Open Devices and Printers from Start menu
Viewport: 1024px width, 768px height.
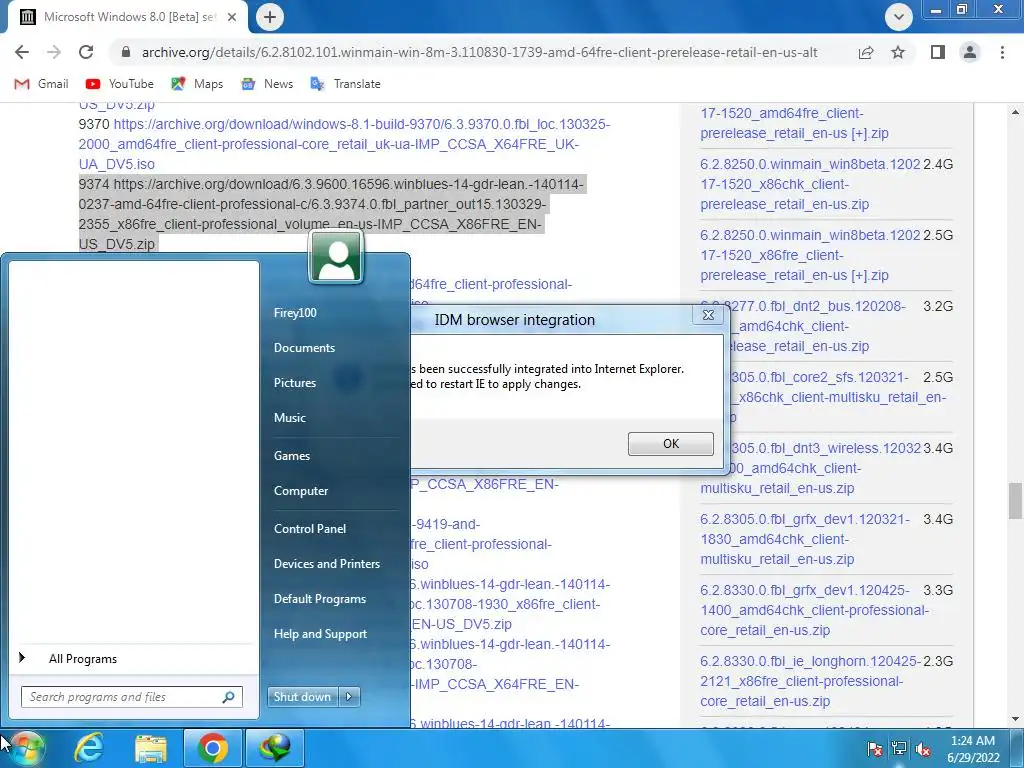(327, 564)
